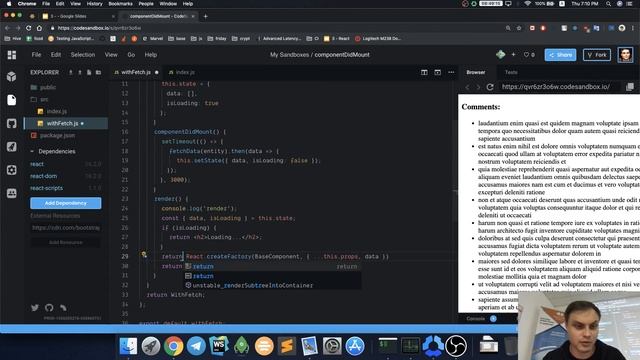Screen dimensions: 640x360
Task: Click the new file icon in Explorer header
Action: pos(89,72)
